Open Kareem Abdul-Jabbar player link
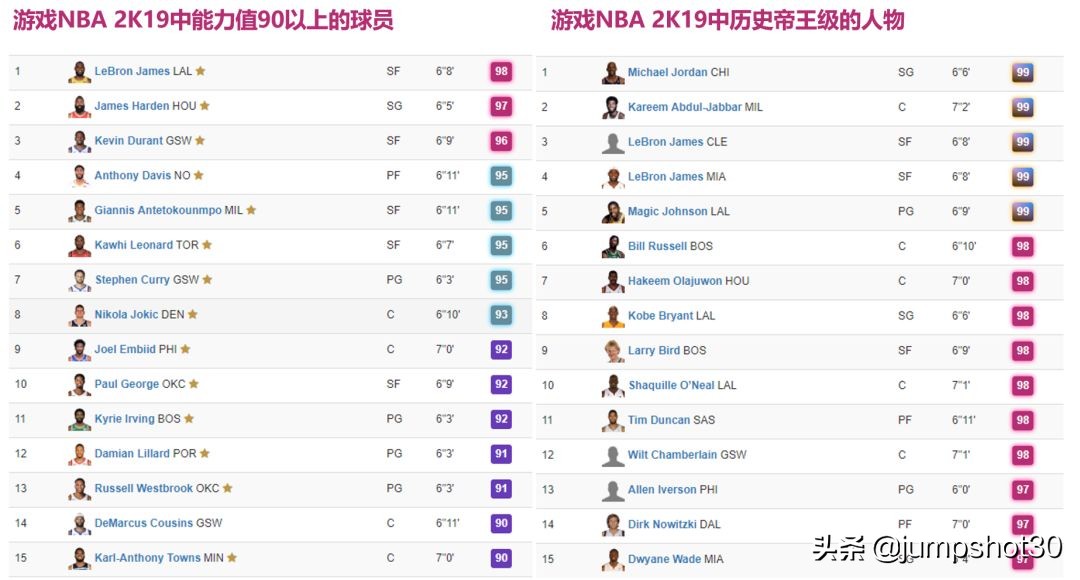1080x580 pixels. point(684,107)
